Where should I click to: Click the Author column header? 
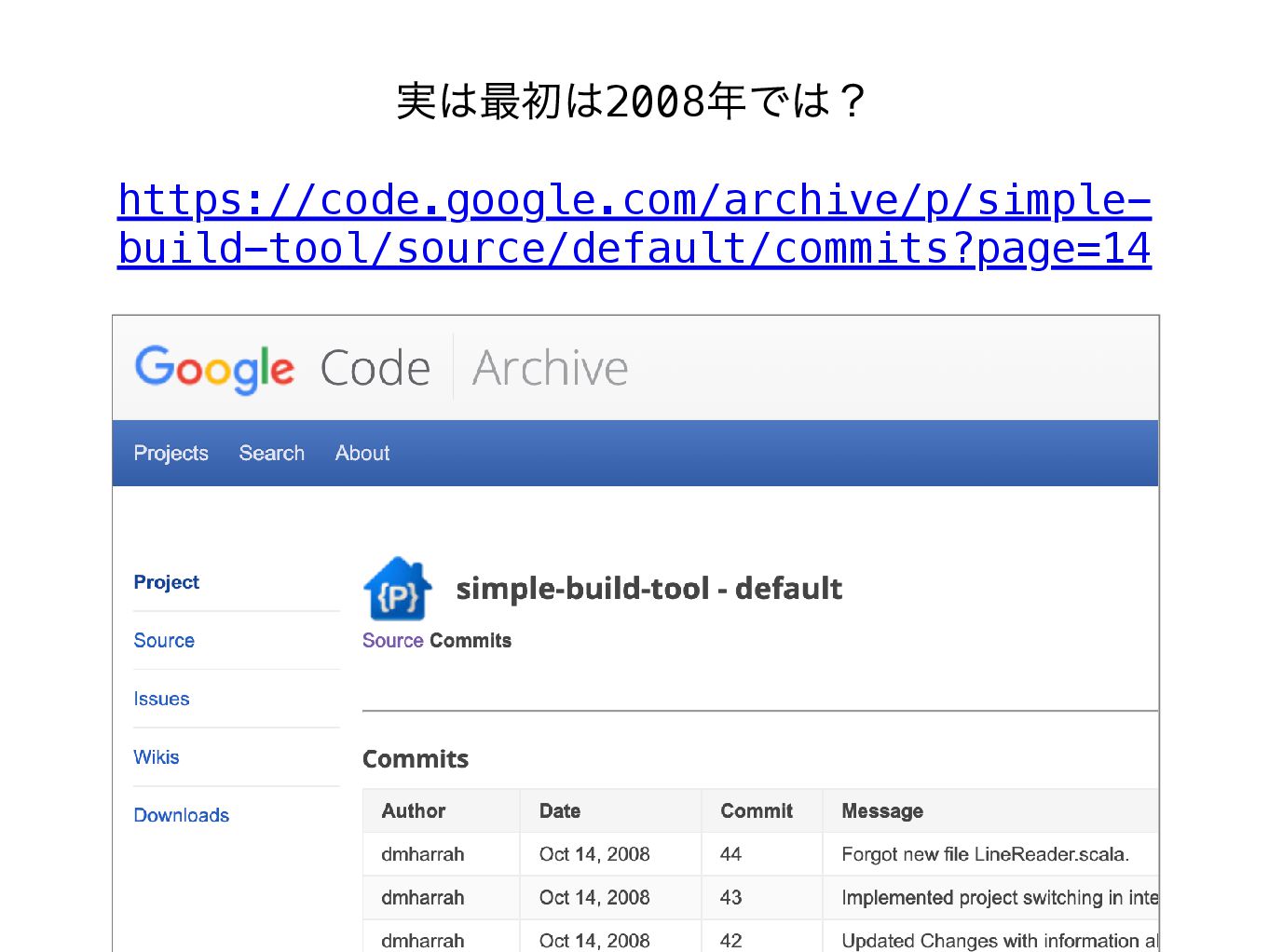(414, 811)
